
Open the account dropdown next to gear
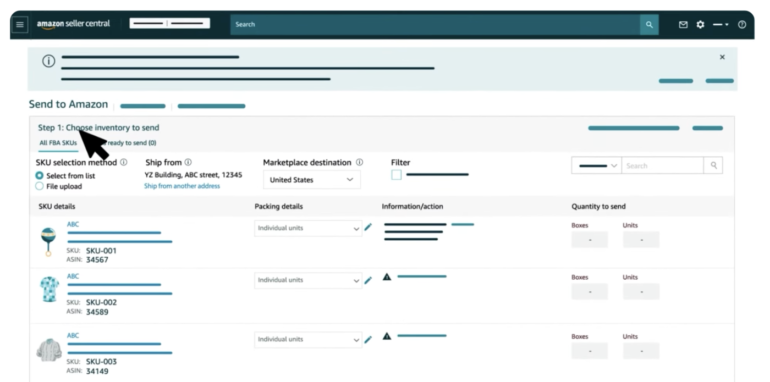[721, 25]
